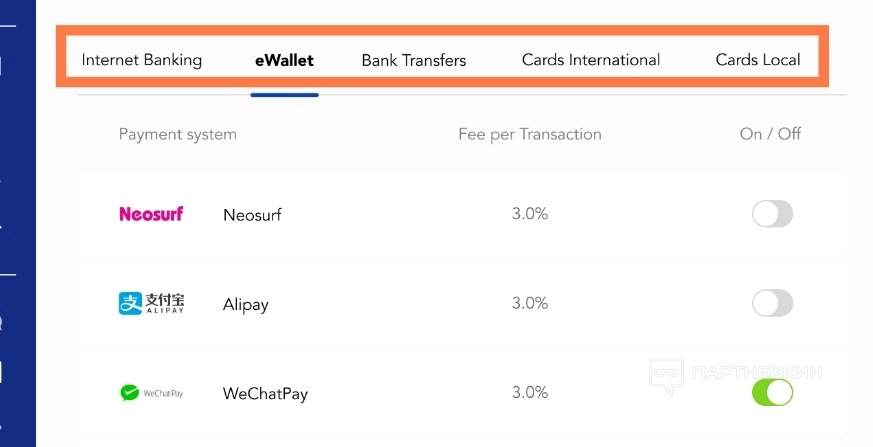873x447 pixels.
Task: Click the On / Off column header
Action: pos(770,134)
